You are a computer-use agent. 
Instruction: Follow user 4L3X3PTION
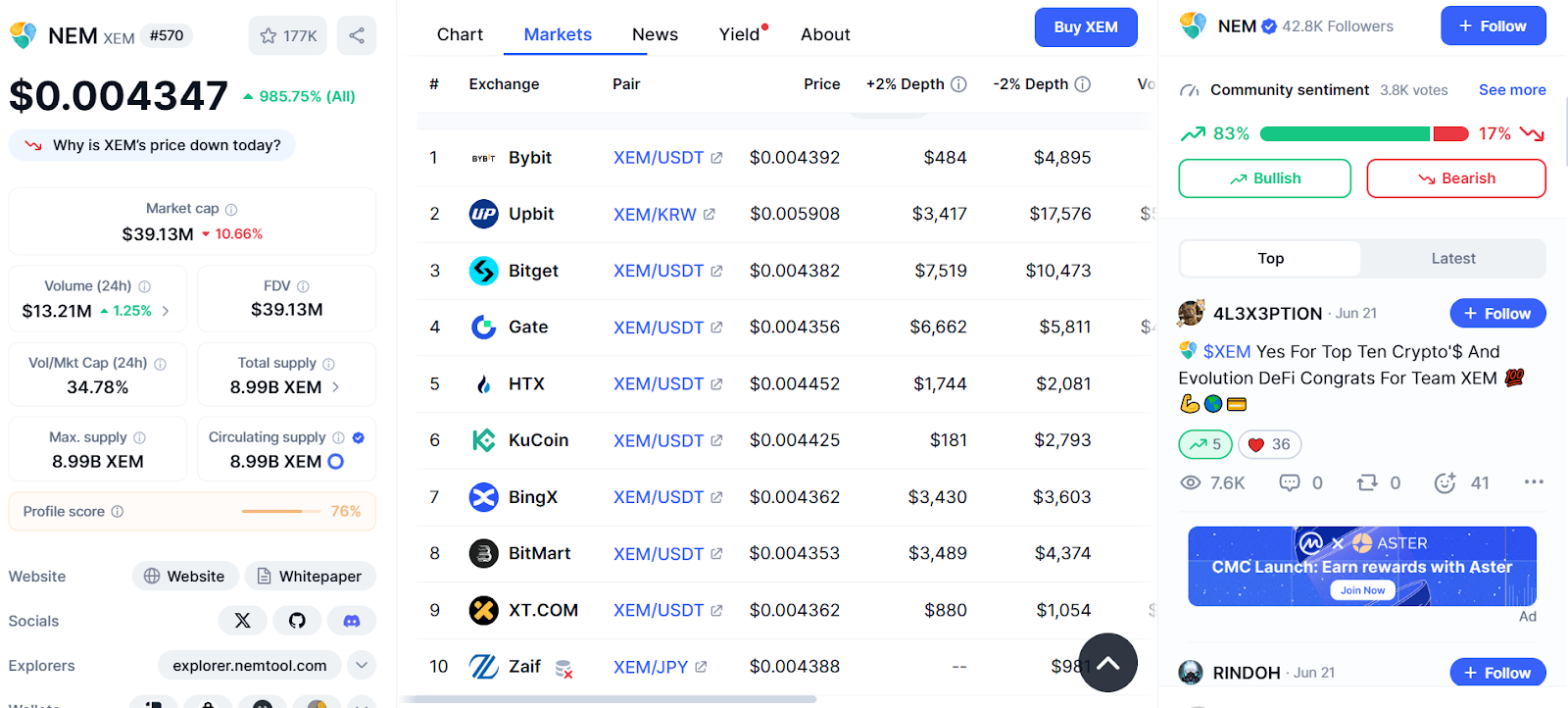[x=1497, y=314]
